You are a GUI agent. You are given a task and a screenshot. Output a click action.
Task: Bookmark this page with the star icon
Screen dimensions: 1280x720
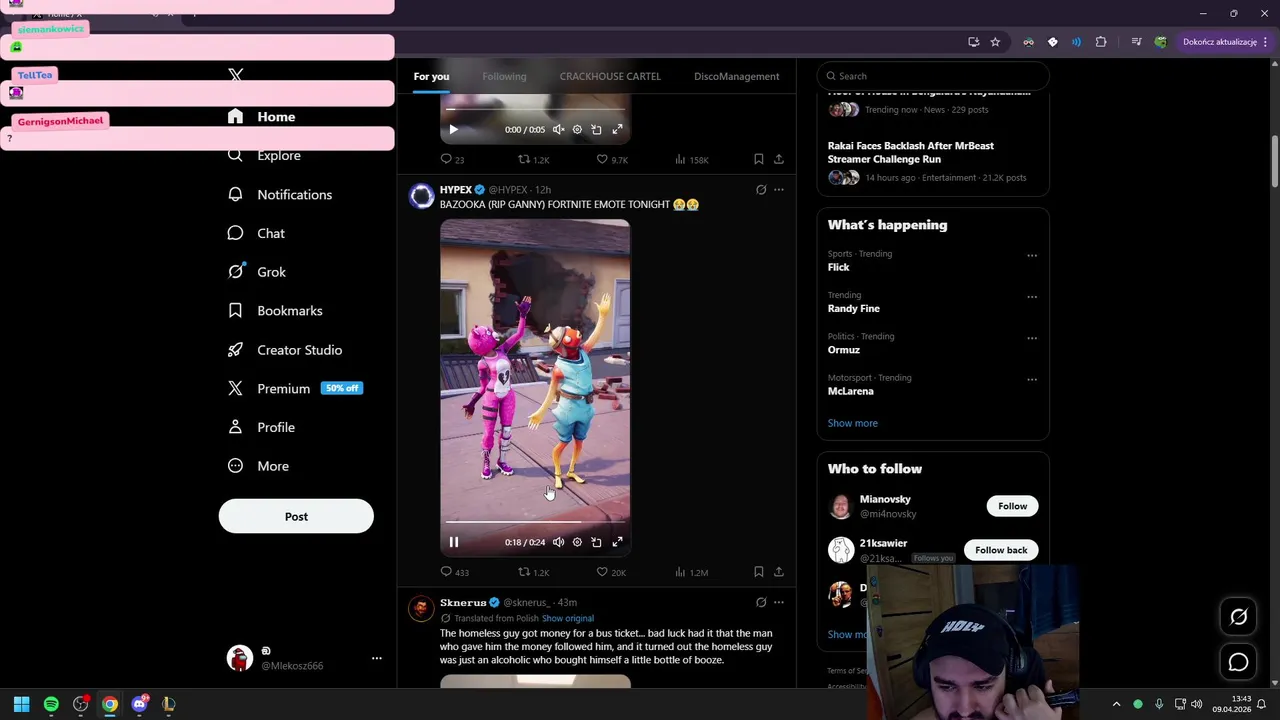click(x=995, y=42)
